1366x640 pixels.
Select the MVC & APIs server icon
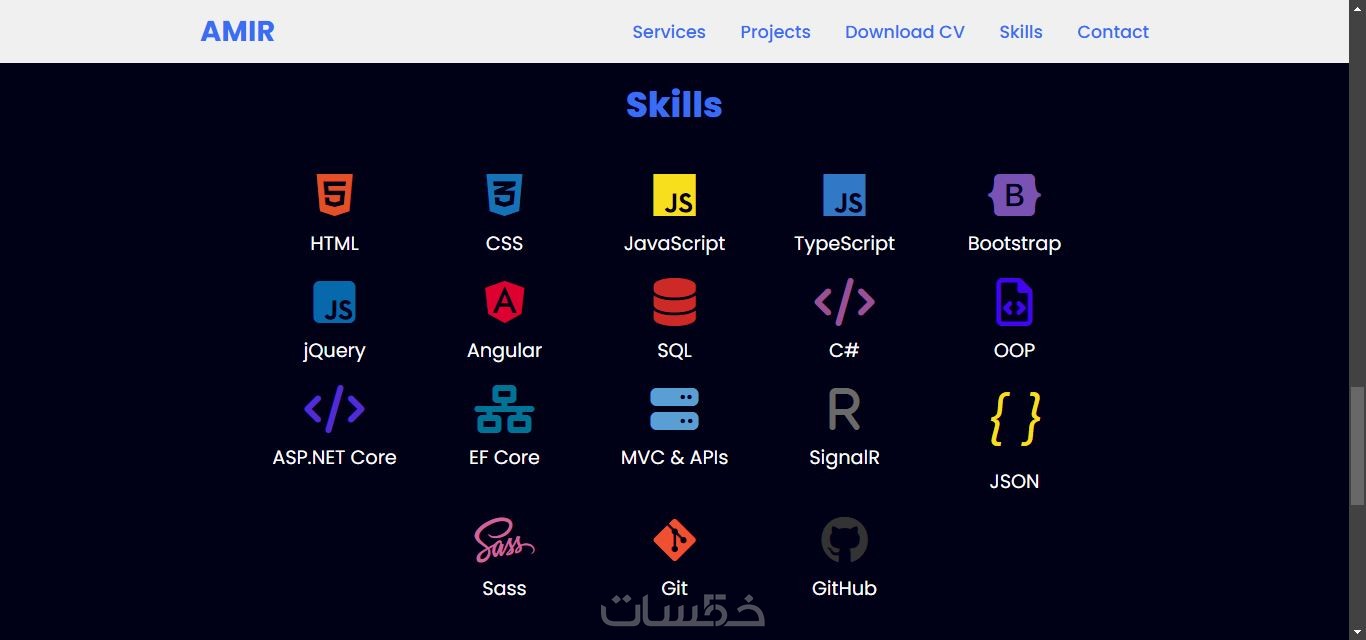click(x=674, y=409)
